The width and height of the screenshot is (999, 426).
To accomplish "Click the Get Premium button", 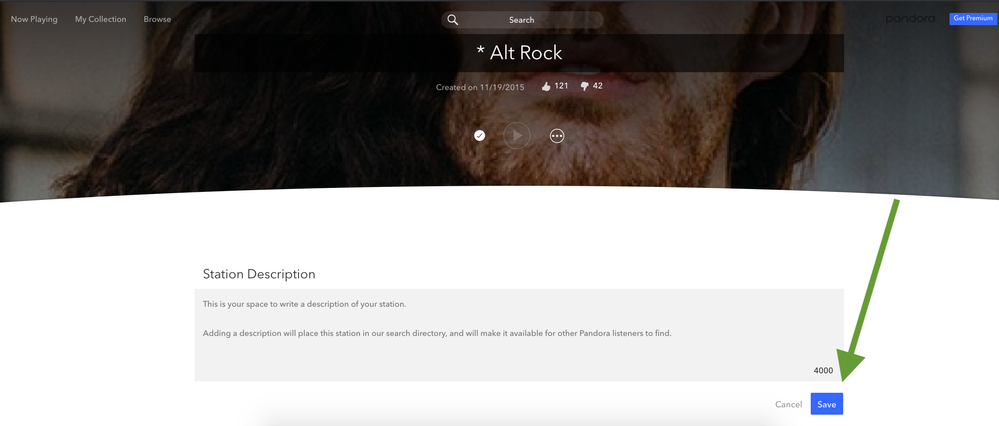I will click(972, 19).
